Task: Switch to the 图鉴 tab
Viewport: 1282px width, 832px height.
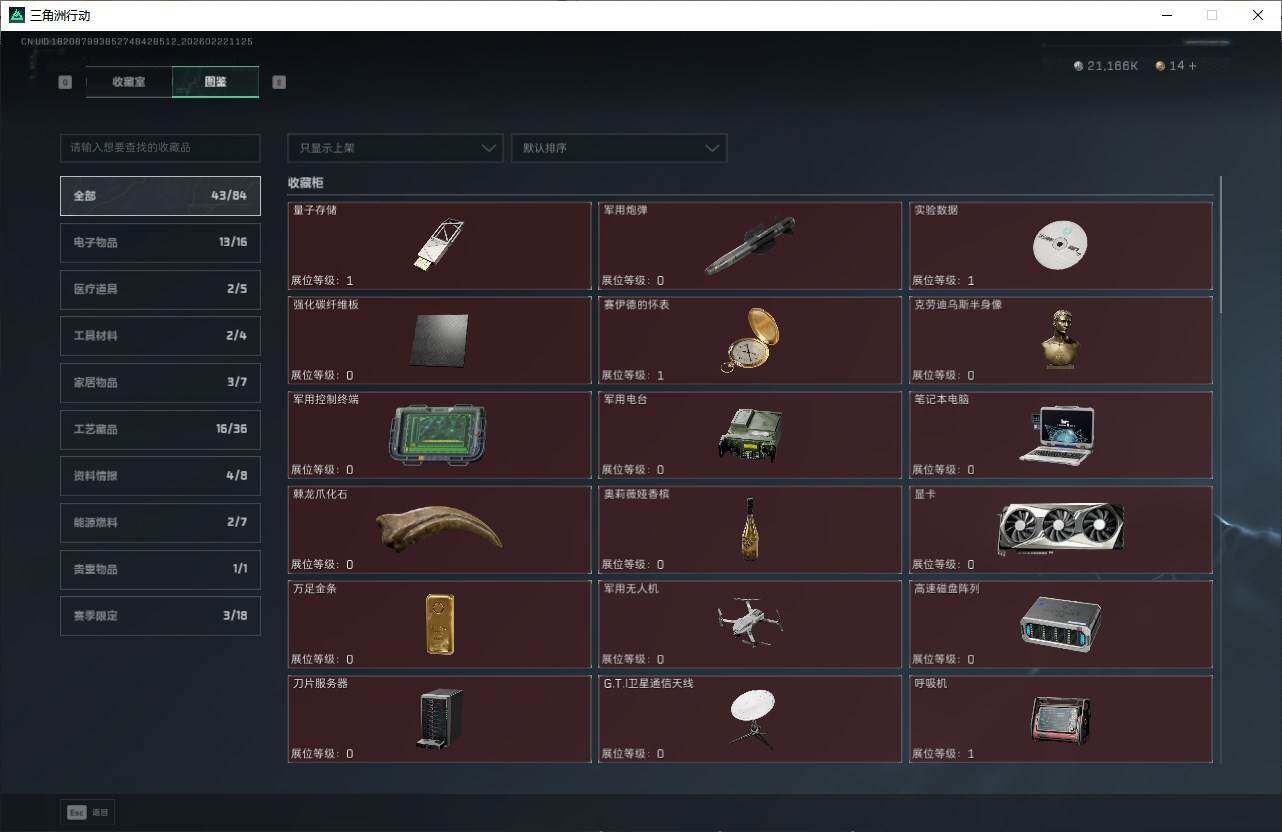Action: tap(216, 82)
